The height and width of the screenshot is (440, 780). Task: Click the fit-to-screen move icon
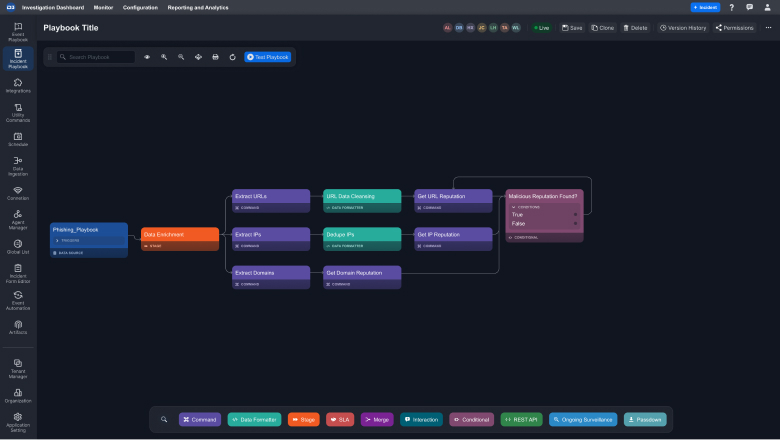[198, 57]
